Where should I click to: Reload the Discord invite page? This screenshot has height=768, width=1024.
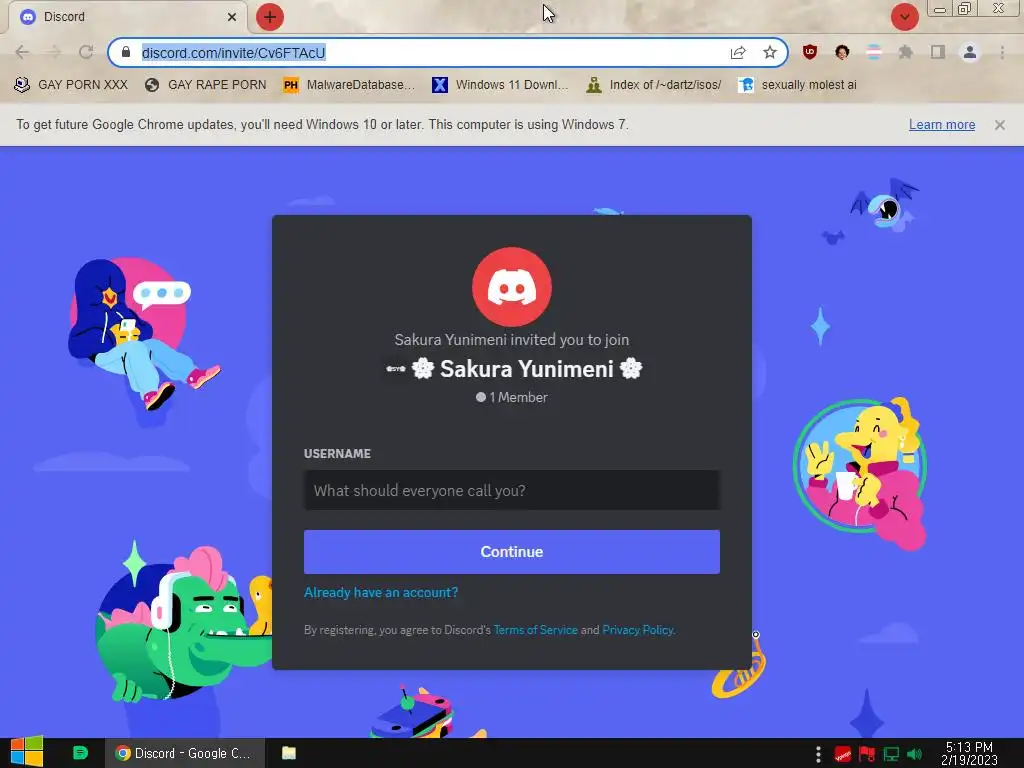pos(86,52)
